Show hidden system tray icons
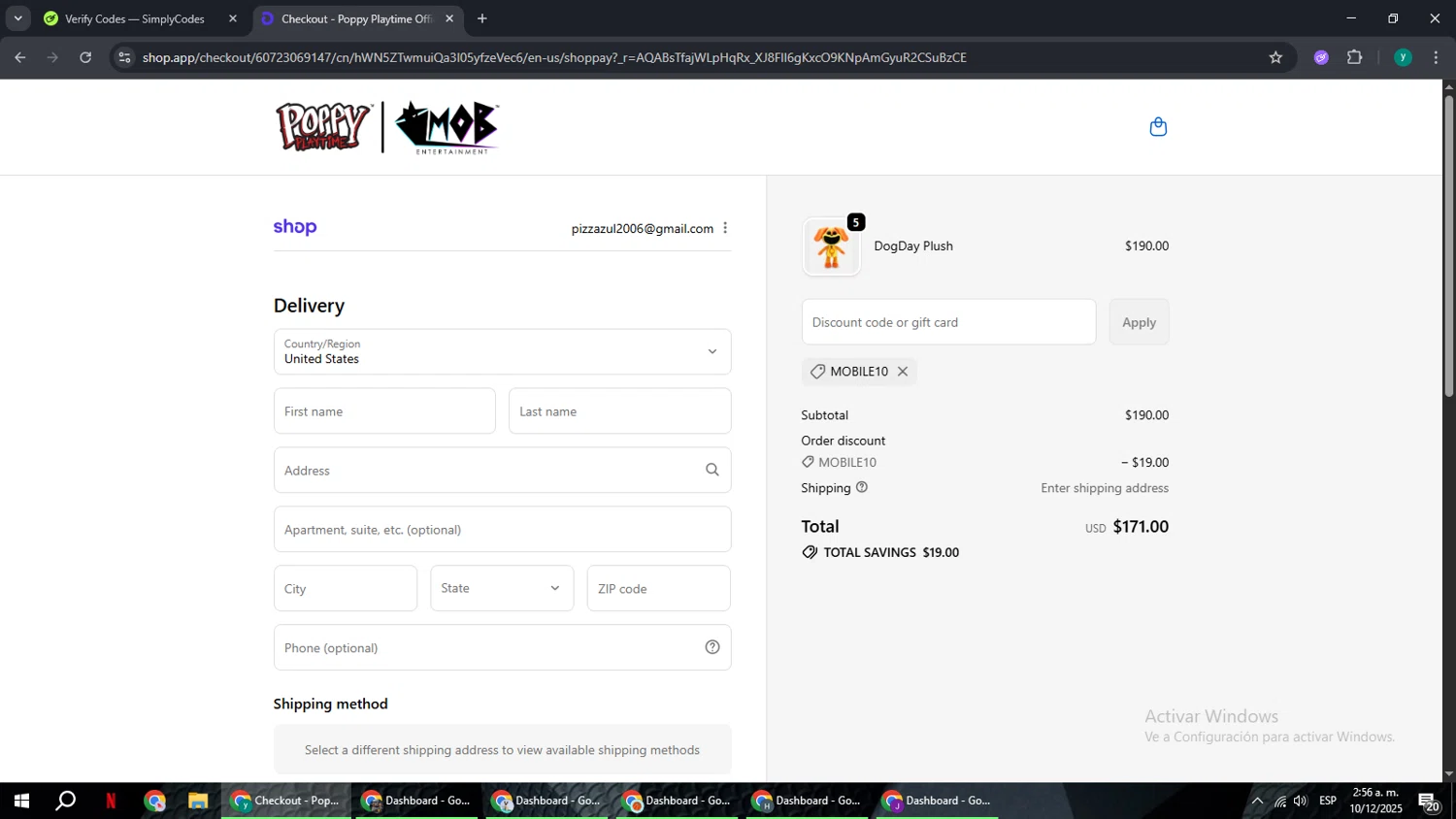1456x819 pixels. pos(1257,801)
